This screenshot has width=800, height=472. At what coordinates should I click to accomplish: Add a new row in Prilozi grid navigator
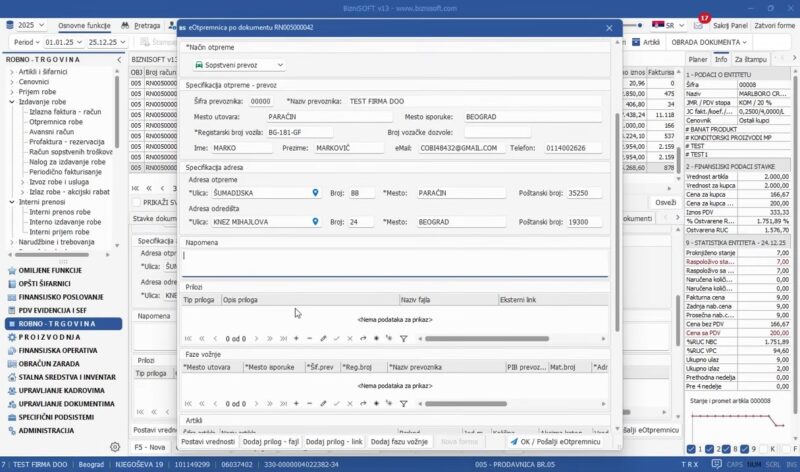pos(295,338)
